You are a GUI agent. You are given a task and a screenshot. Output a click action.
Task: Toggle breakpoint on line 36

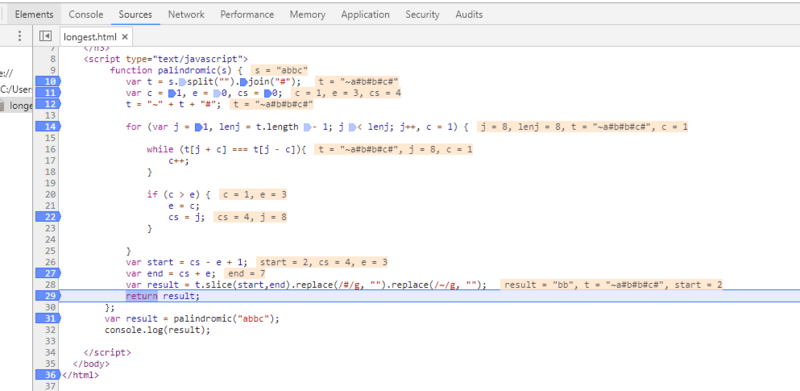click(48, 375)
